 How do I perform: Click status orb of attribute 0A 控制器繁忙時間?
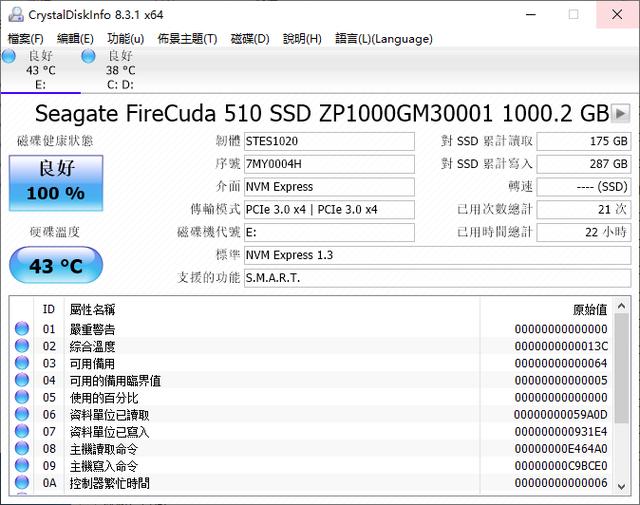[22, 483]
